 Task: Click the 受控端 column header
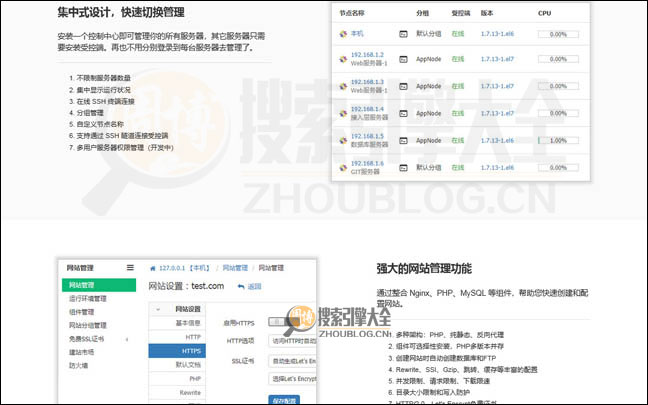coord(461,13)
